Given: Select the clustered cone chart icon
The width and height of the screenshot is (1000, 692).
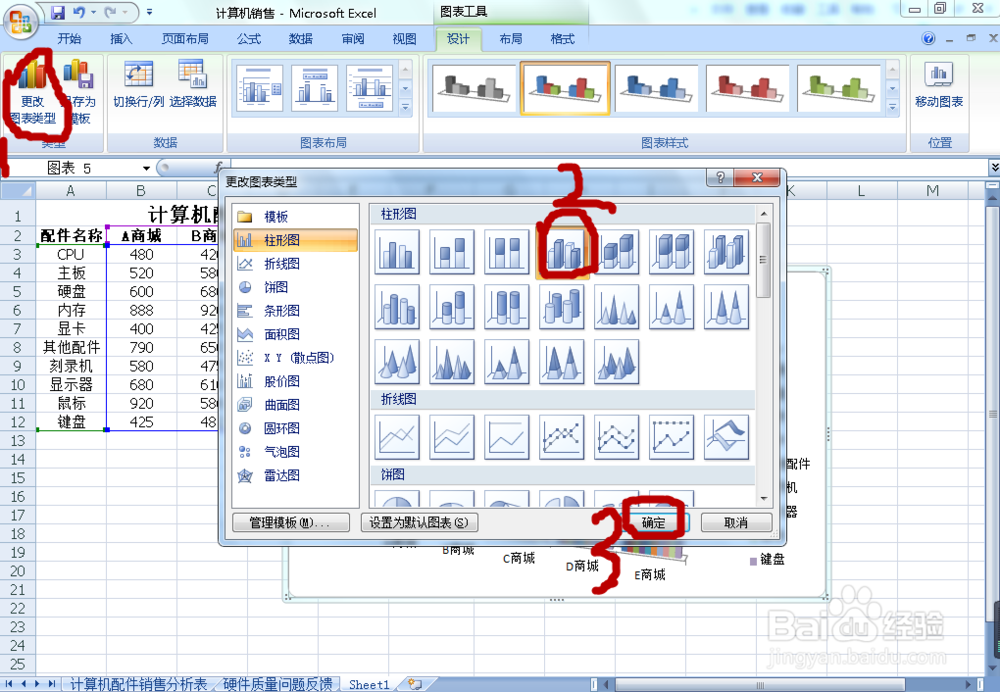Looking at the screenshot, I should [617, 307].
